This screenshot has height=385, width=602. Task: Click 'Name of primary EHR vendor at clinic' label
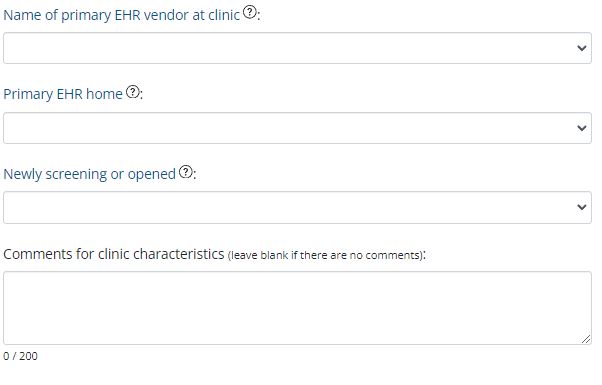(121, 15)
